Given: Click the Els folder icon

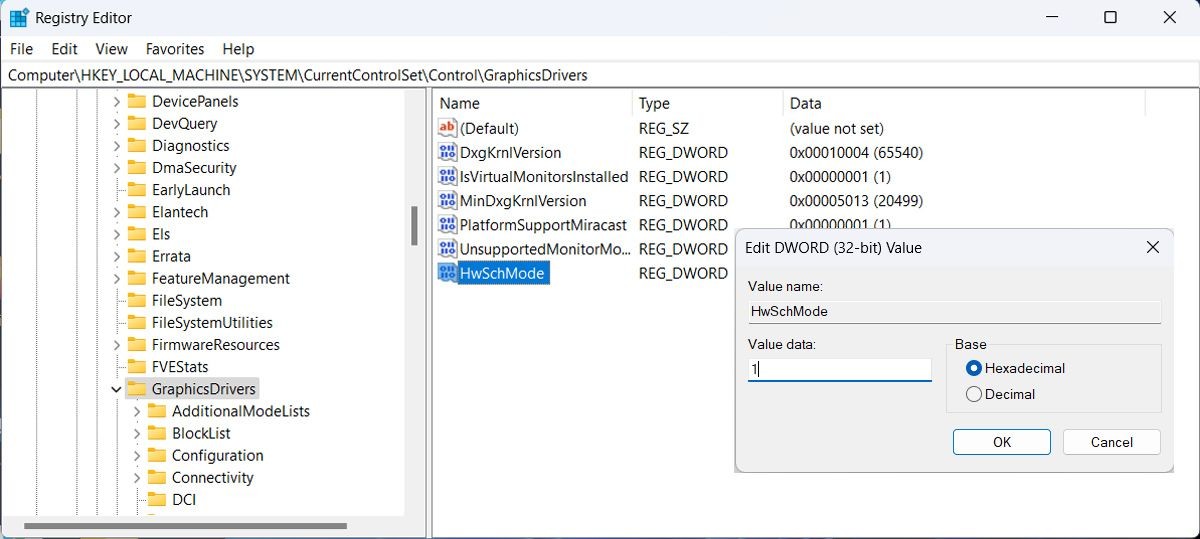Looking at the screenshot, I should tap(137, 233).
